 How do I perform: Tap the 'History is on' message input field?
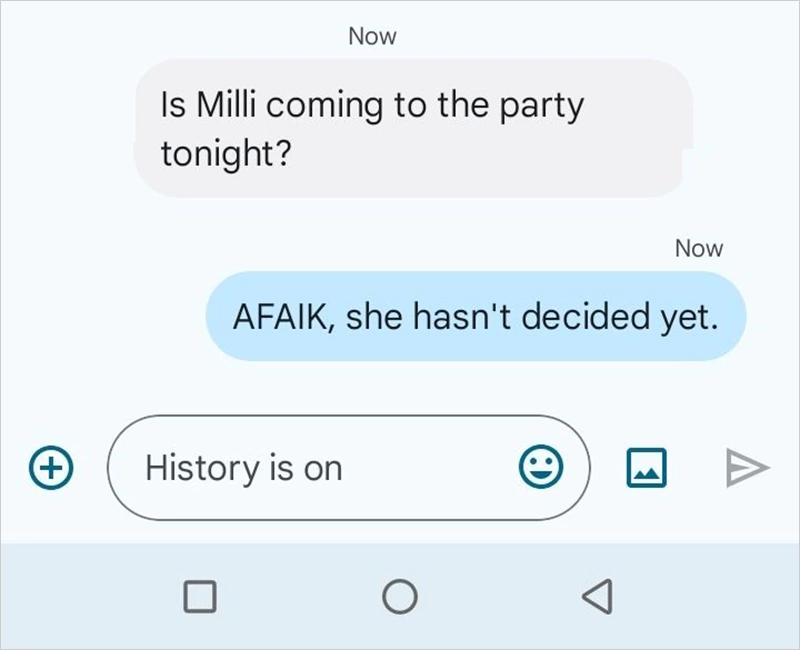pos(300,467)
